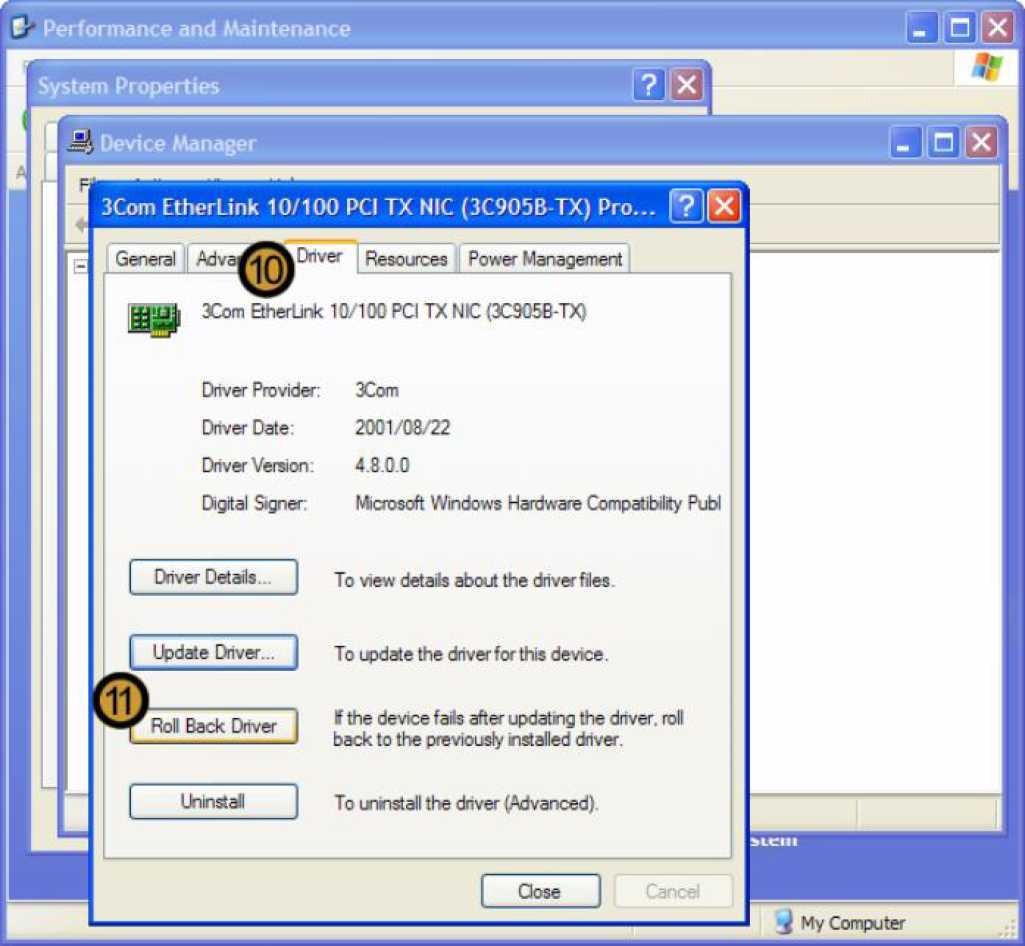Click the Close button at dialog bottom

pos(540,891)
